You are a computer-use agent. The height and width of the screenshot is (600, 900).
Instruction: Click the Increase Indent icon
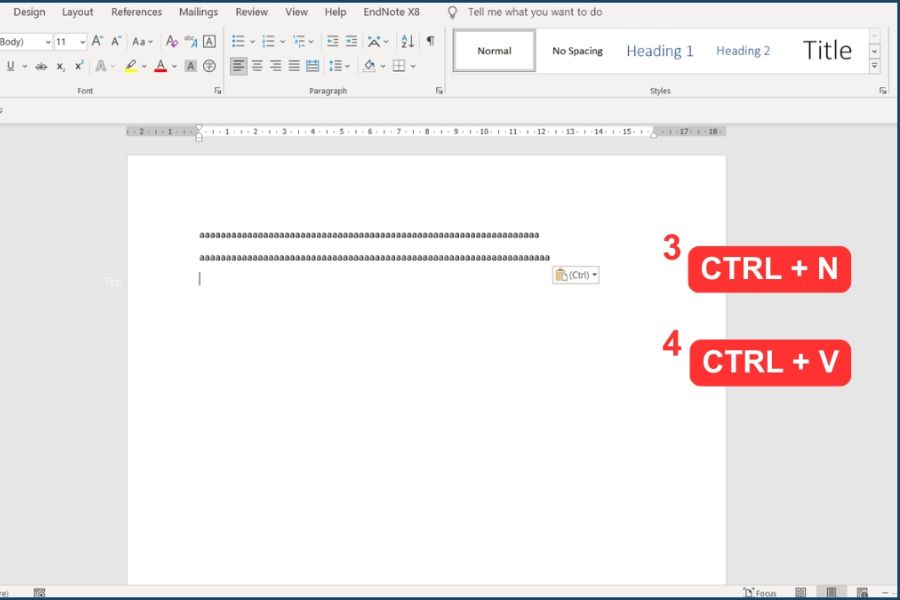[351, 41]
